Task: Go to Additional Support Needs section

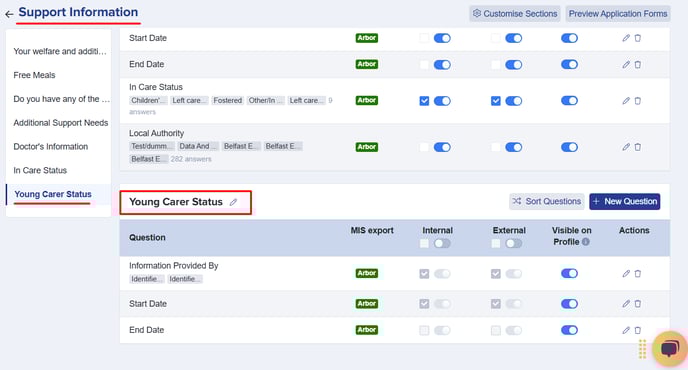Action: click(x=61, y=123)
